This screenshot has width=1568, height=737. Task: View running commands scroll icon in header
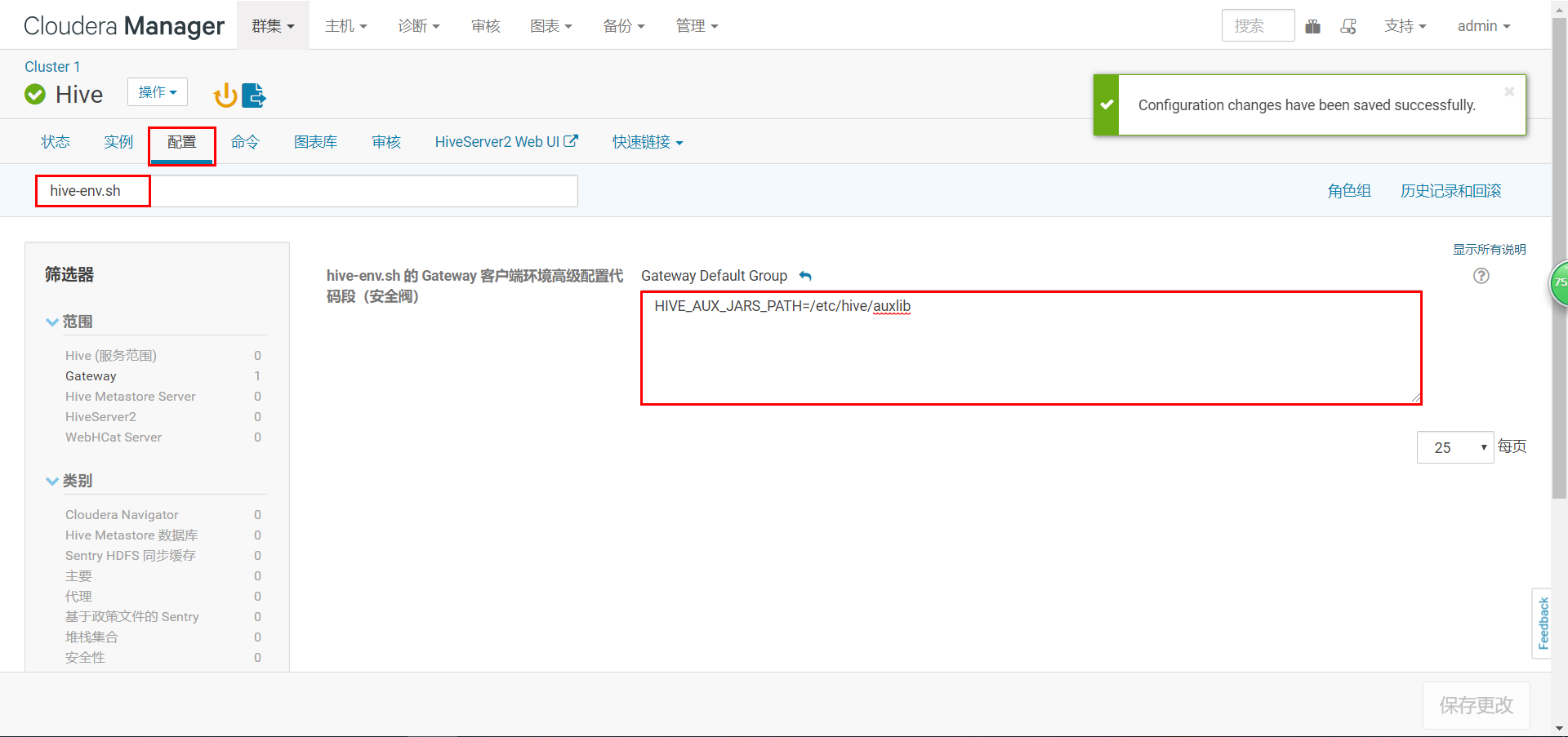[x=1349, y=25]
